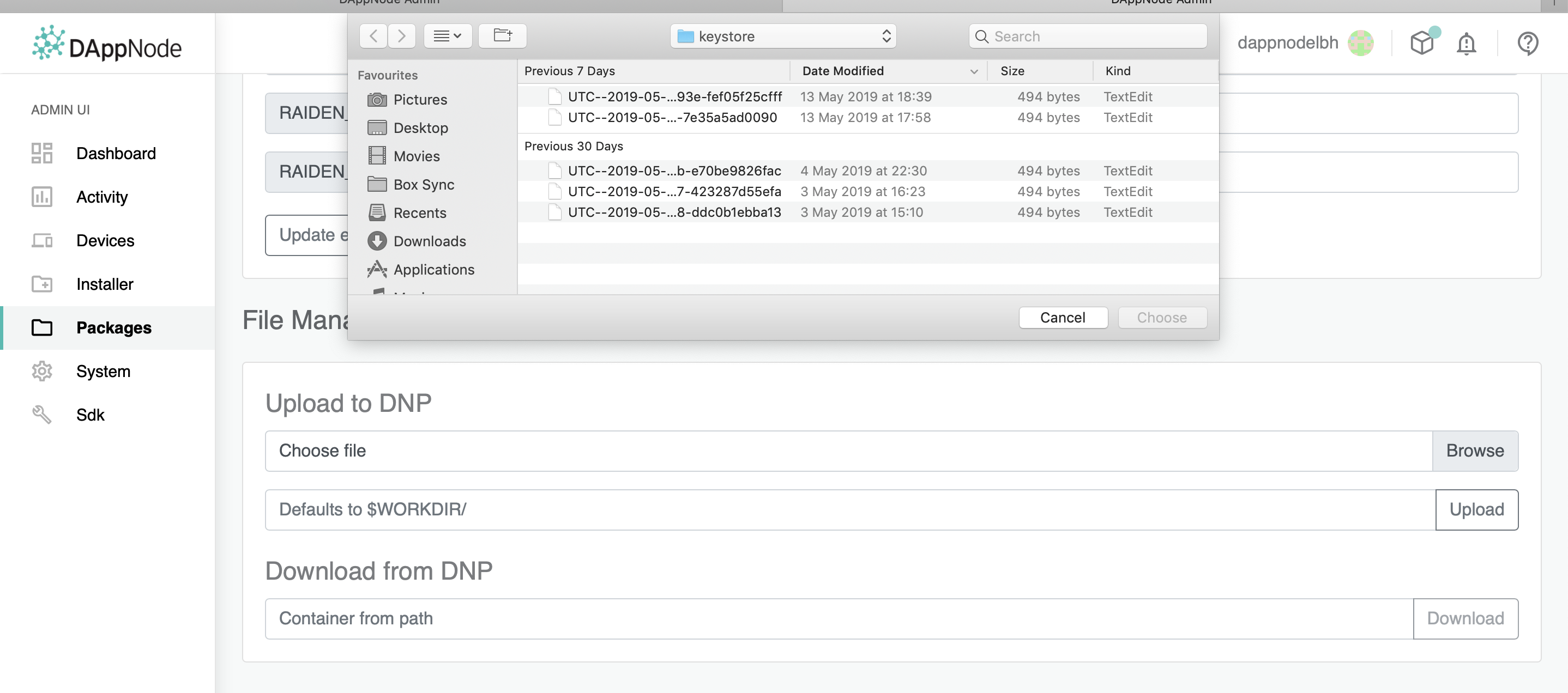Select file ending in 93e-fef05f25cfff
The width and height of the screenshot is (1568, 693).
click(674, 97)
